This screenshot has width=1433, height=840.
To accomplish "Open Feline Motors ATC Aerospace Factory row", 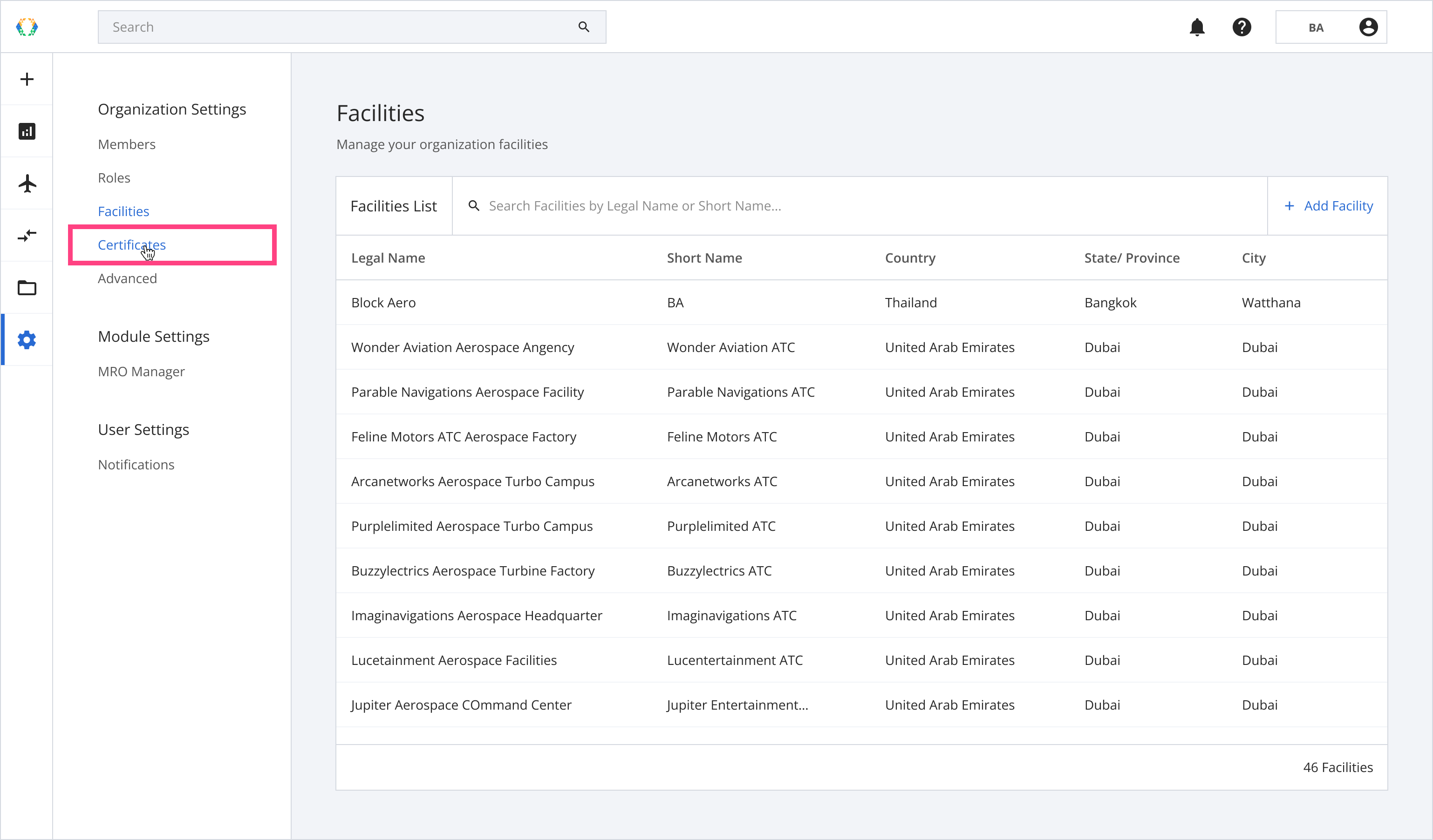I will [861, 437].
